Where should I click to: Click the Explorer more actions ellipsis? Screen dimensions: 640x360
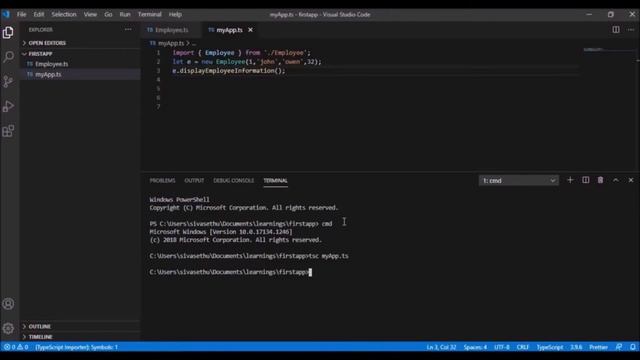tap(128, 30)
